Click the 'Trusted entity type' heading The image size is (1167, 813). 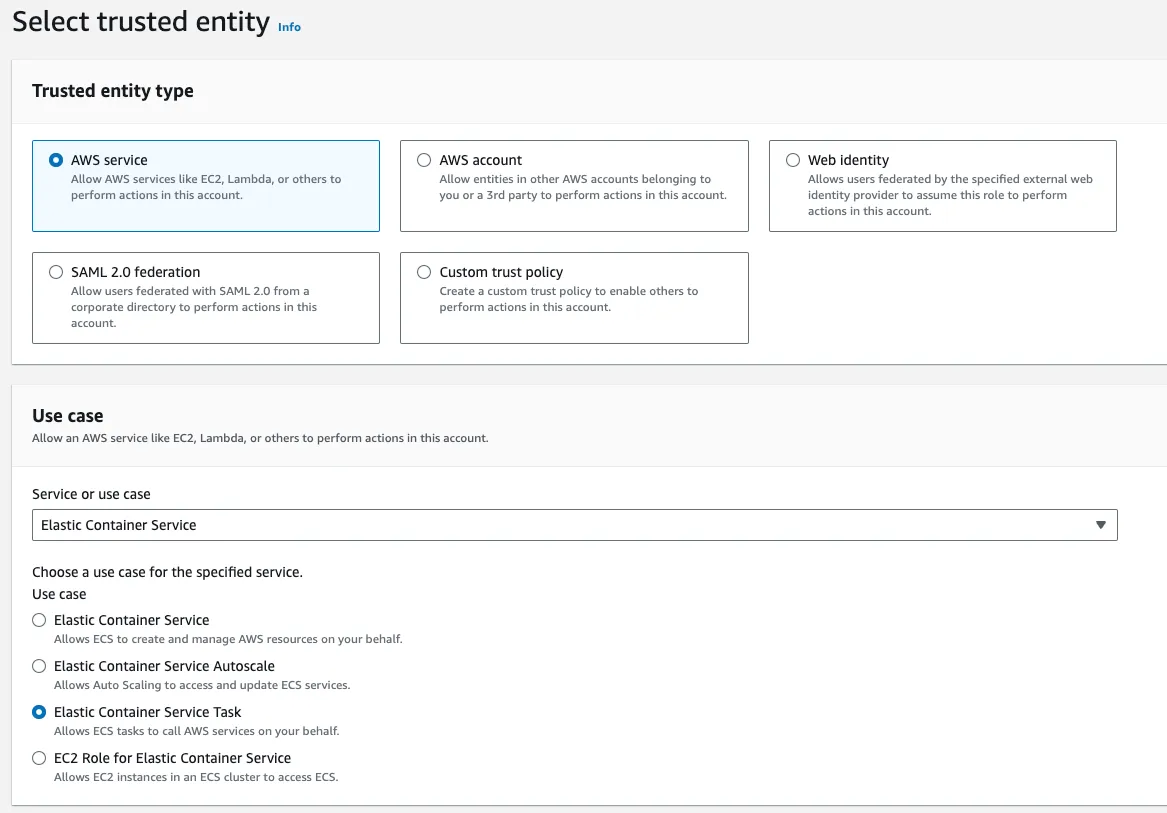(112, 91)
